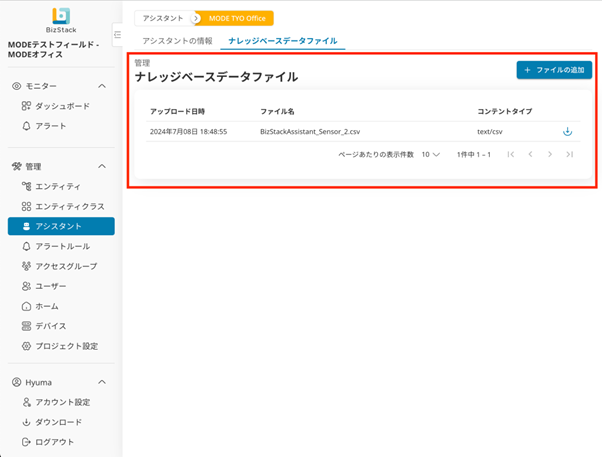Open プロジェクト設定 page
Viewport: 602px width, 457px height.
[60, 346]
